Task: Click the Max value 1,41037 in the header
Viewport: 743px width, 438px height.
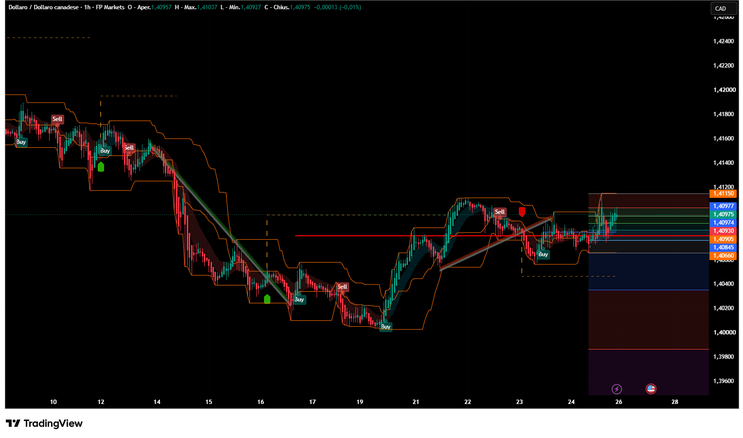Action: coord(207,8)
